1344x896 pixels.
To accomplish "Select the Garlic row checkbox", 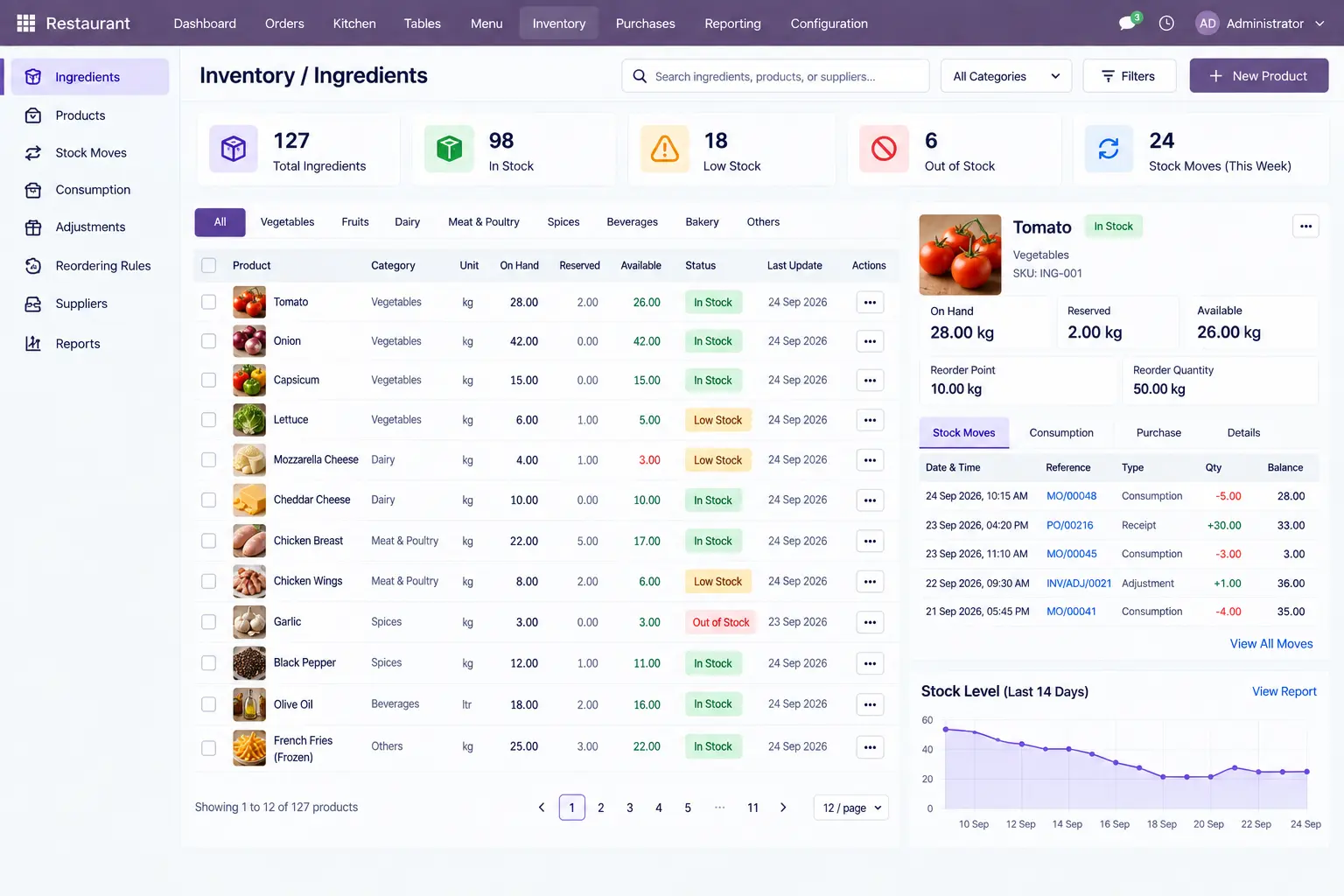I will pos(208,622).
